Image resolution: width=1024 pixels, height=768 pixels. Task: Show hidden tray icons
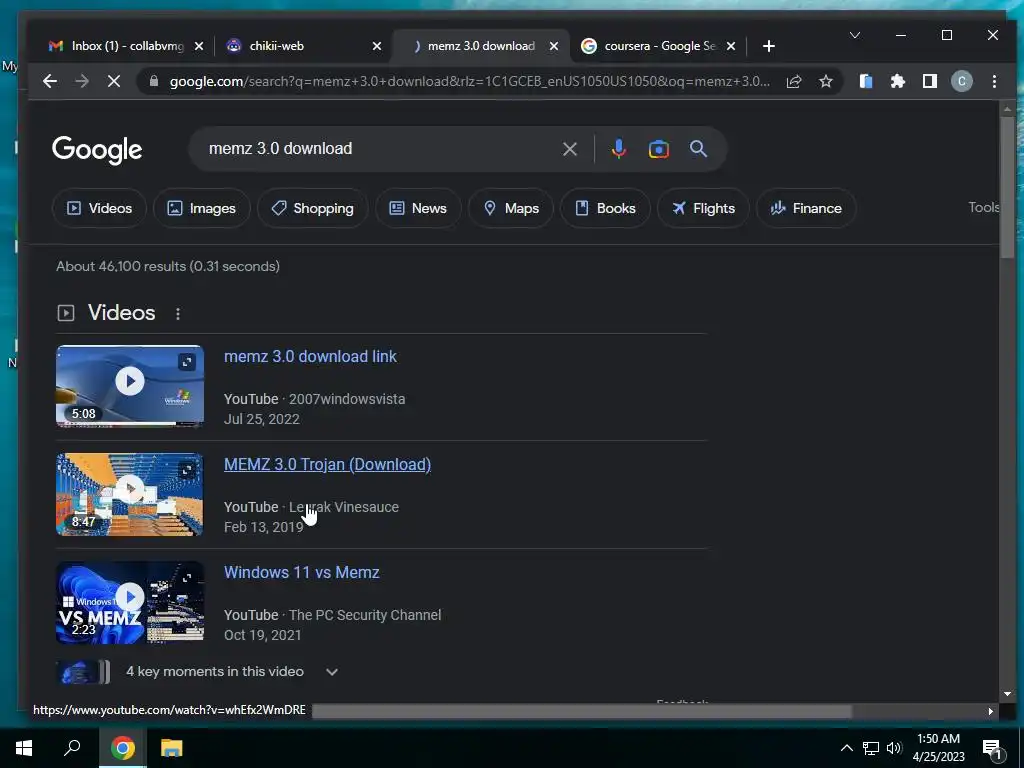point(846,748)
